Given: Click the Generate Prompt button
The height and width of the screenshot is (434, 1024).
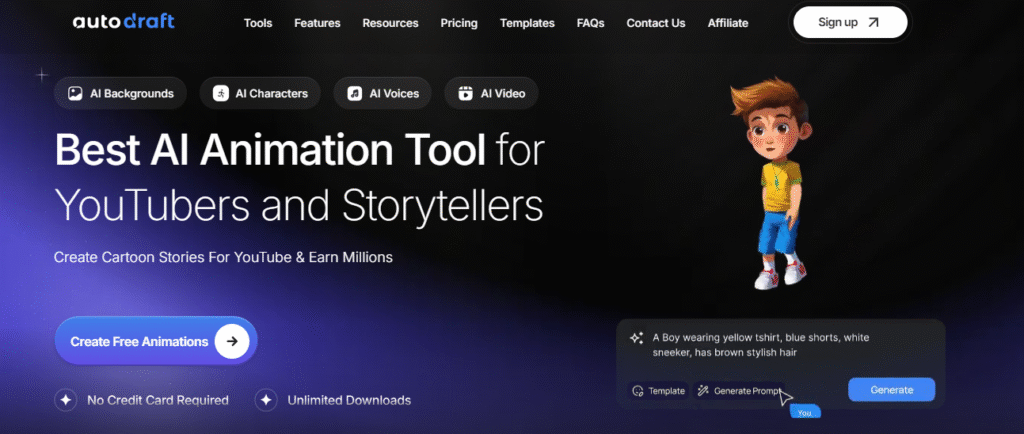Looking at the screenshot, I should (x=740, y=390).
